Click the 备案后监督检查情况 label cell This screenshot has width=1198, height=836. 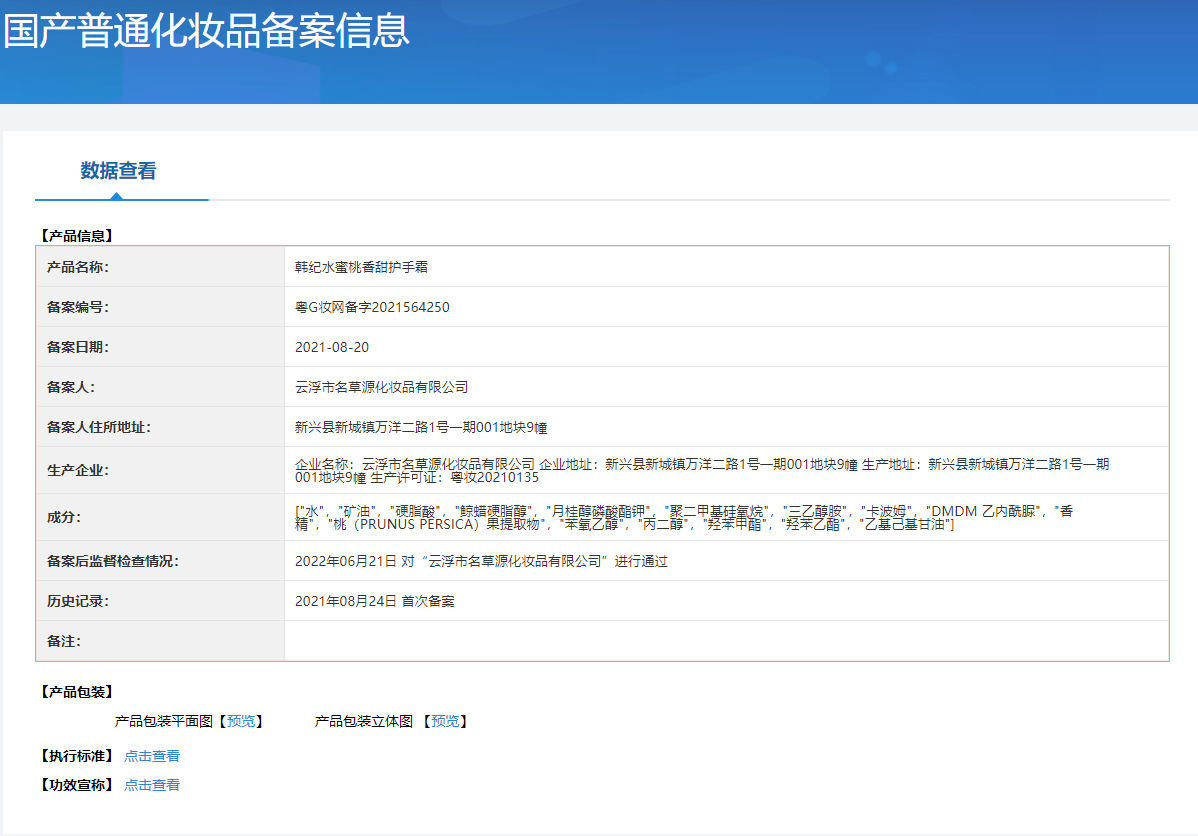pos(160,561)
